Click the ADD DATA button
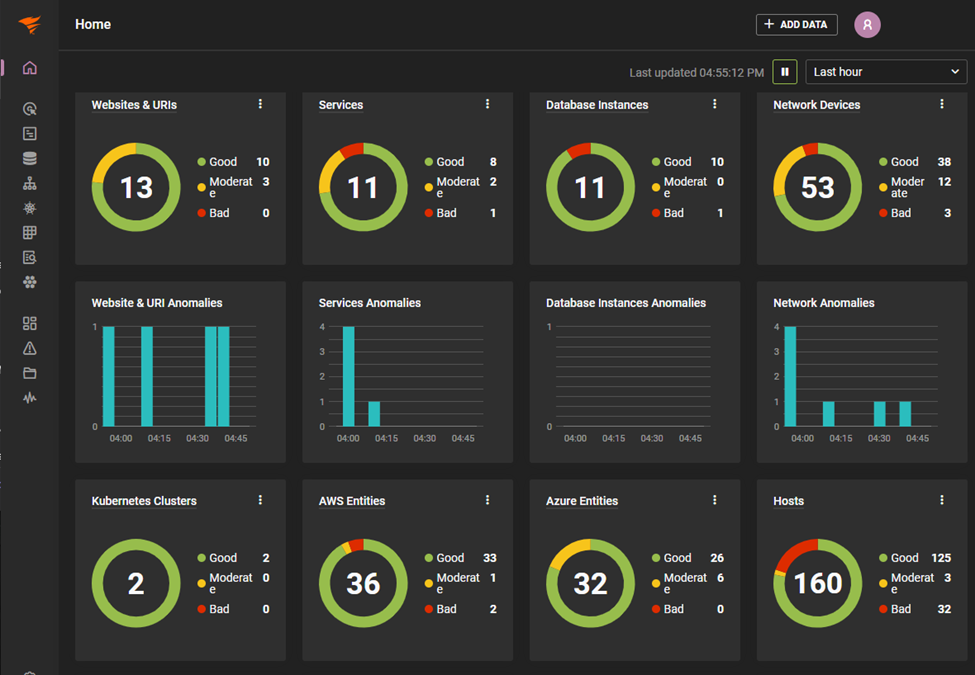975x675 pixels. (x=797, y=25)
